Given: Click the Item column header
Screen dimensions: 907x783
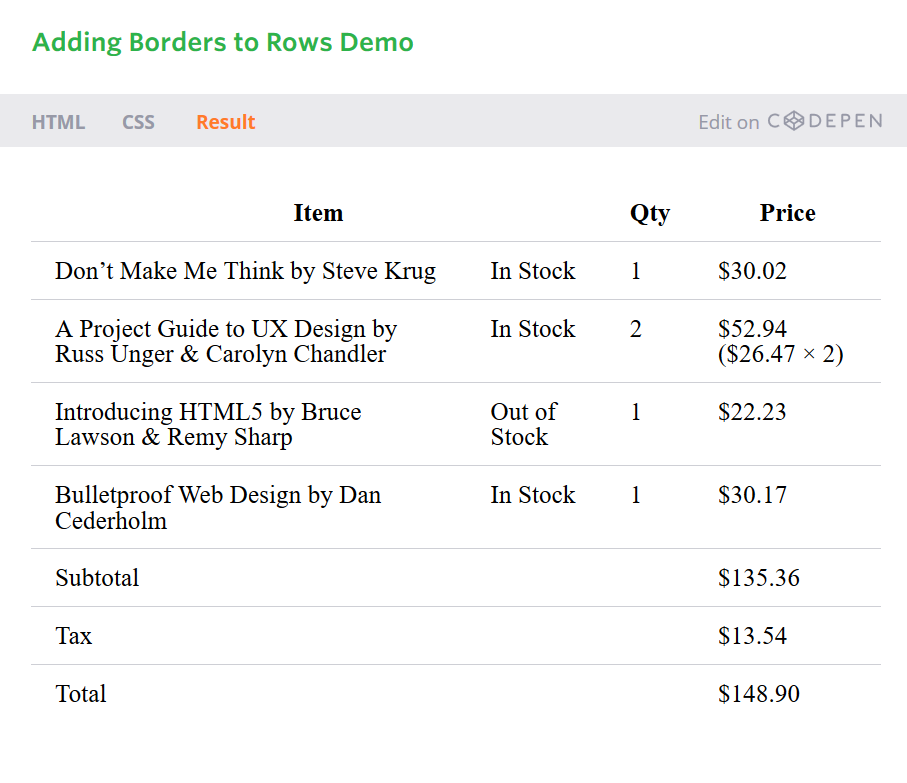Looking at the screenshot, I should (x=318, y=213).
